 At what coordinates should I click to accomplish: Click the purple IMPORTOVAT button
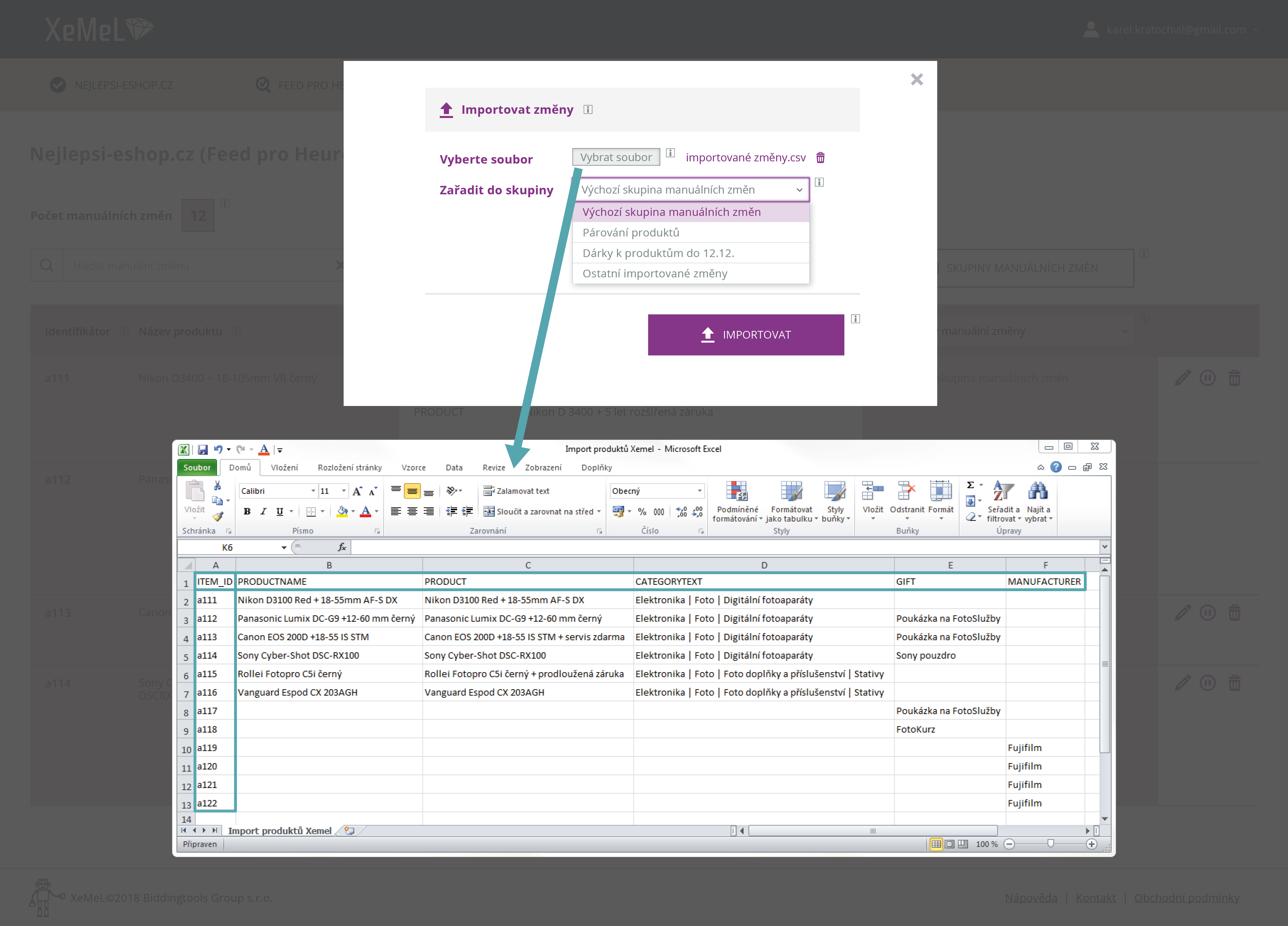(746, 335)
